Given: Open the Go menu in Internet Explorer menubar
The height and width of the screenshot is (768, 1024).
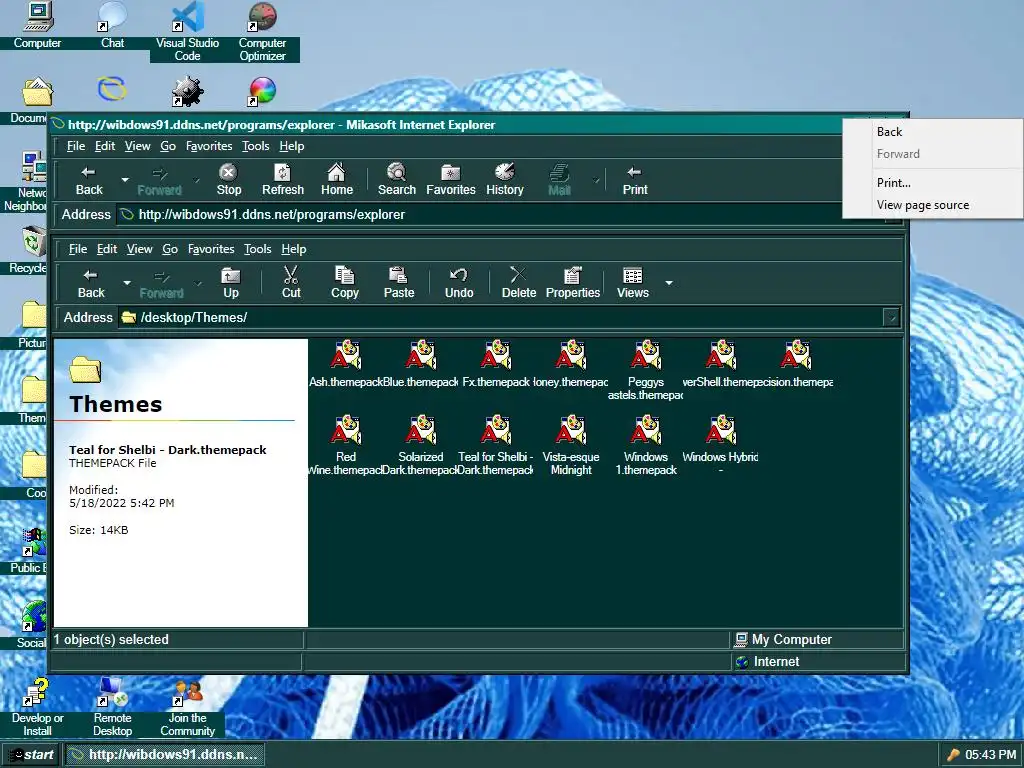Looking at the screenshot, I should click(168, 146).
